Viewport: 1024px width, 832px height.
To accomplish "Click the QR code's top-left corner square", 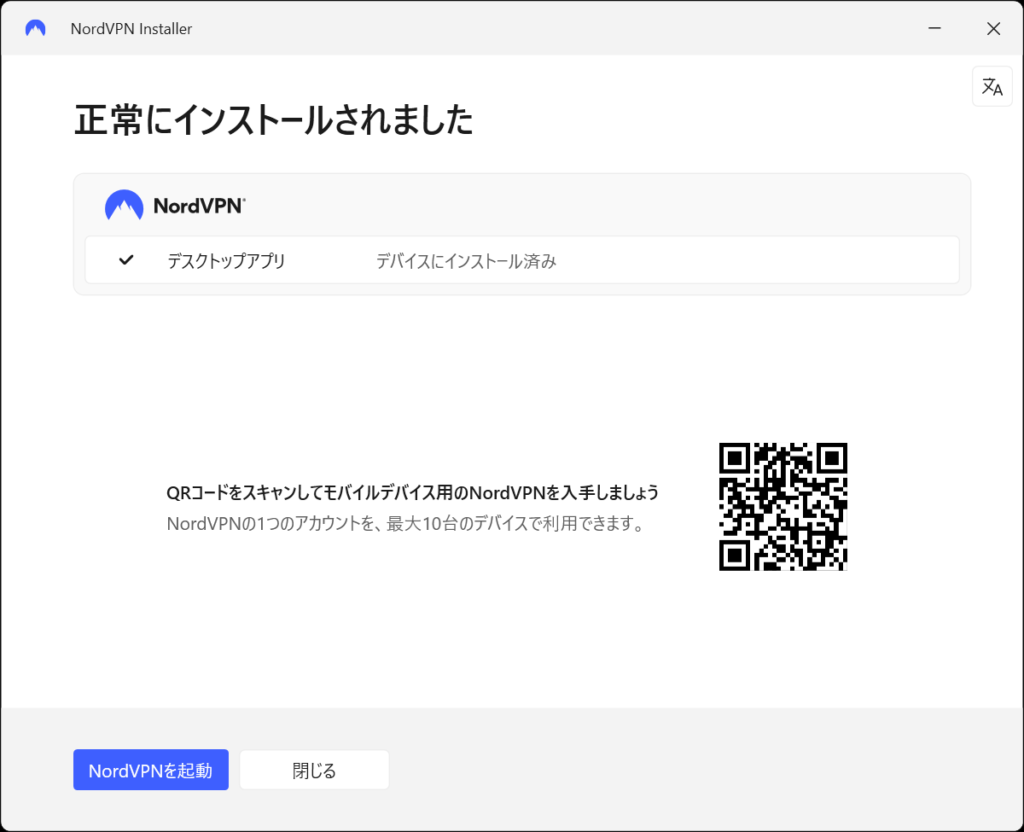I will 736,459.
